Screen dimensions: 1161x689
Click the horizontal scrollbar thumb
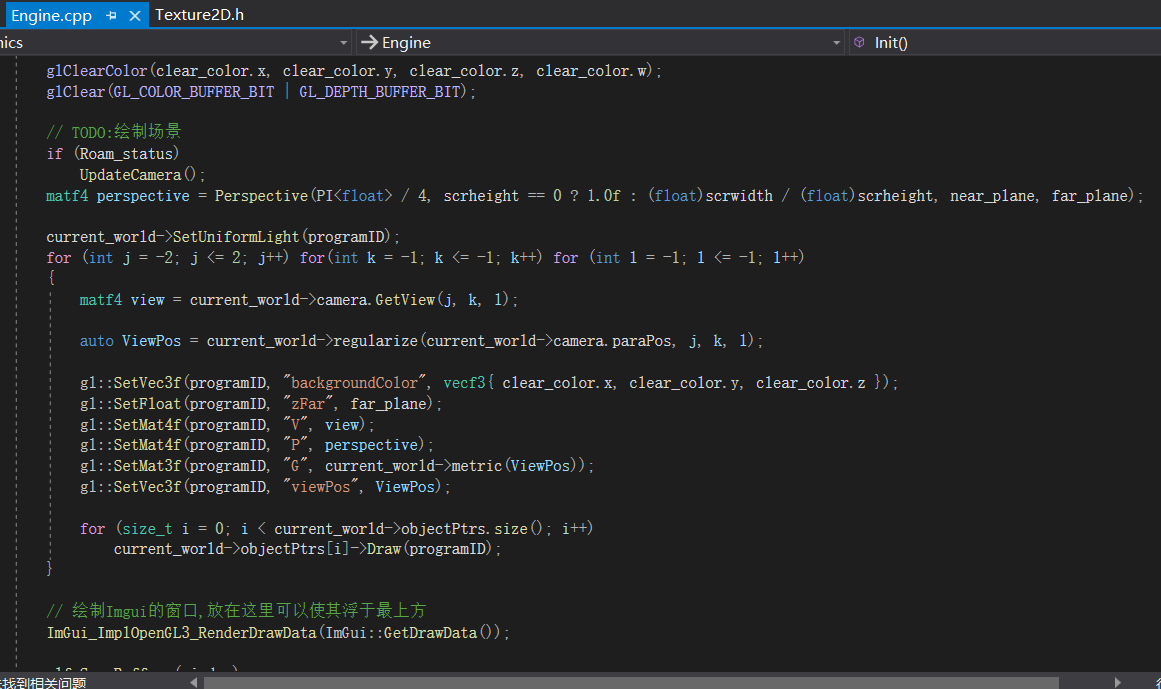pyautogui.click(x=630, y=682)
